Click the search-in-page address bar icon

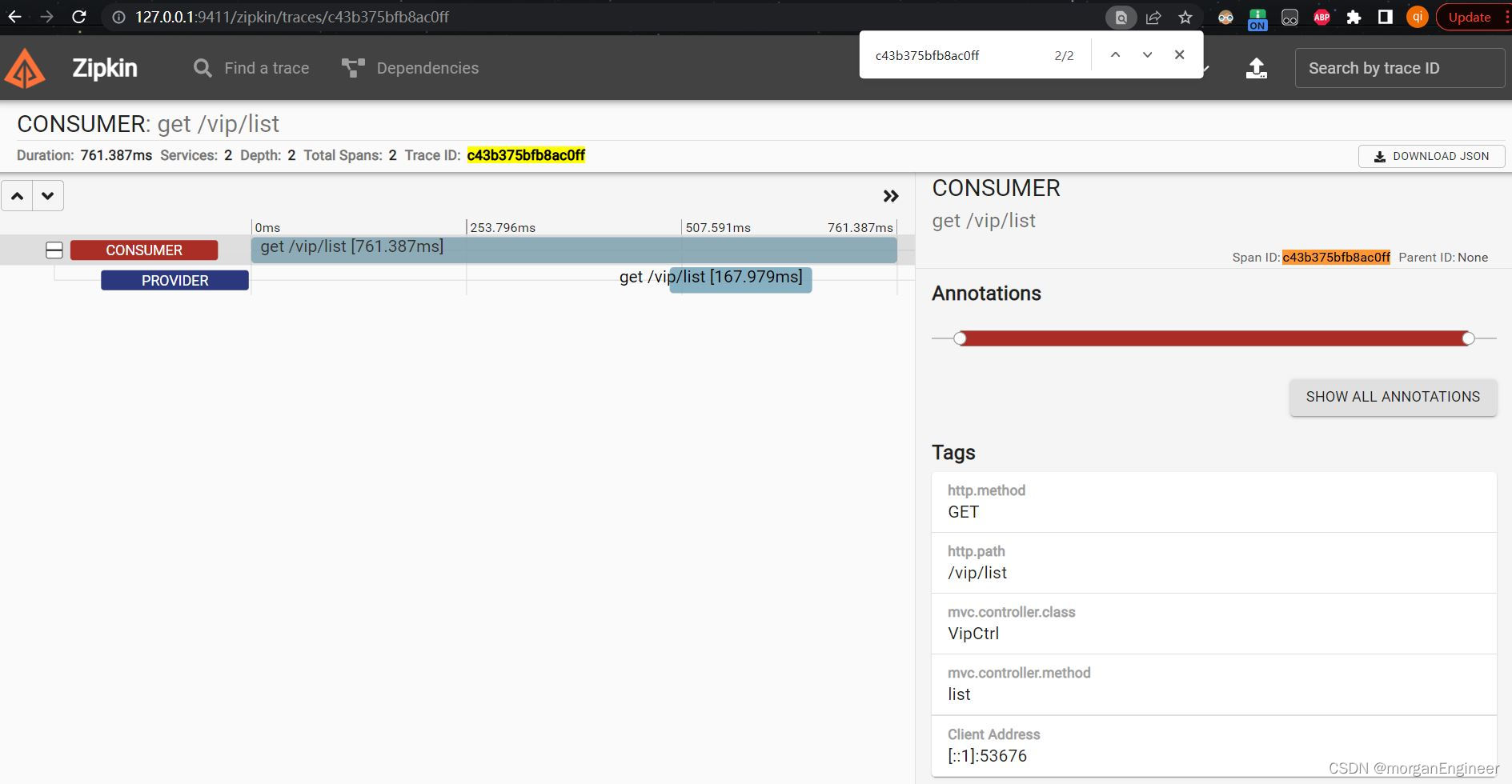pyautogui.click(x=1121, y=17)
